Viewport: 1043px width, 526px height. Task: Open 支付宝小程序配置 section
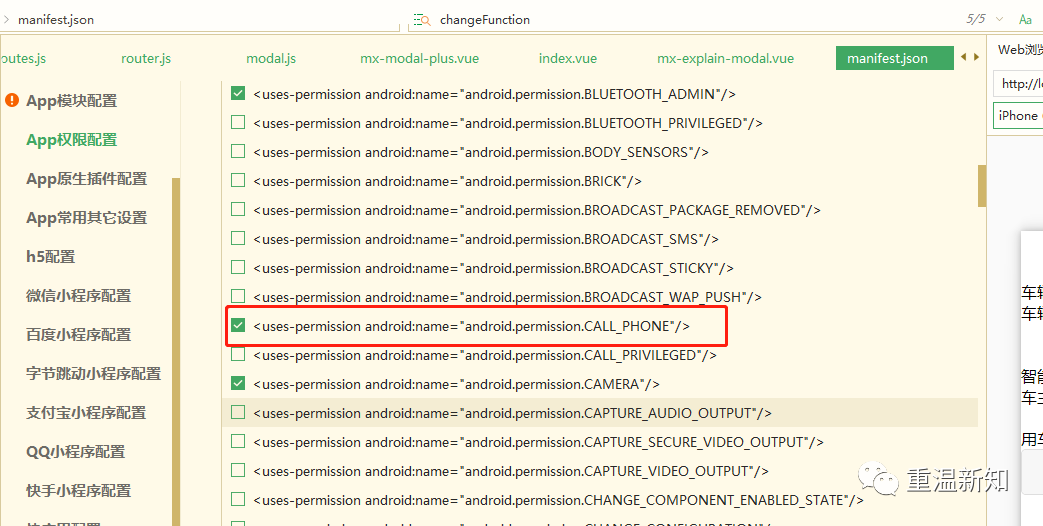click(x=86, y=412)
